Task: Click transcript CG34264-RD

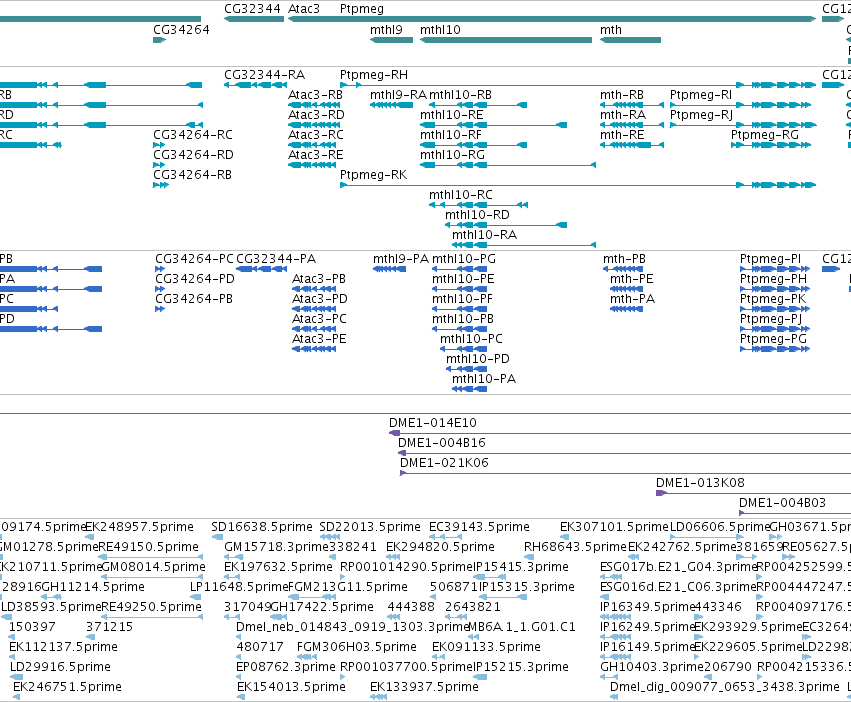Action: [x=193, y=155]
